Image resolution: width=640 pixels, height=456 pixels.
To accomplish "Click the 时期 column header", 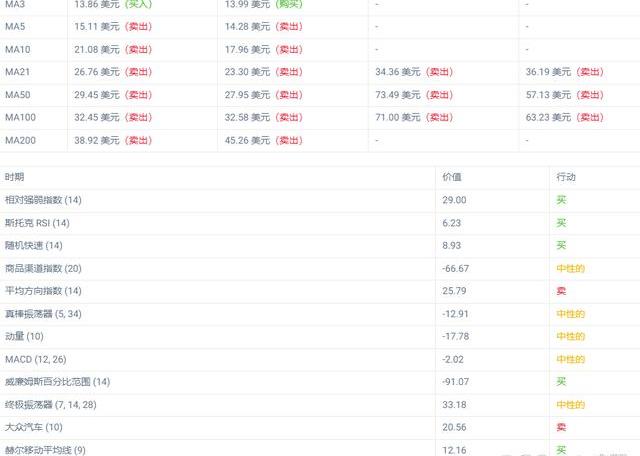I will pyautogui.click(x=15, y=177).
